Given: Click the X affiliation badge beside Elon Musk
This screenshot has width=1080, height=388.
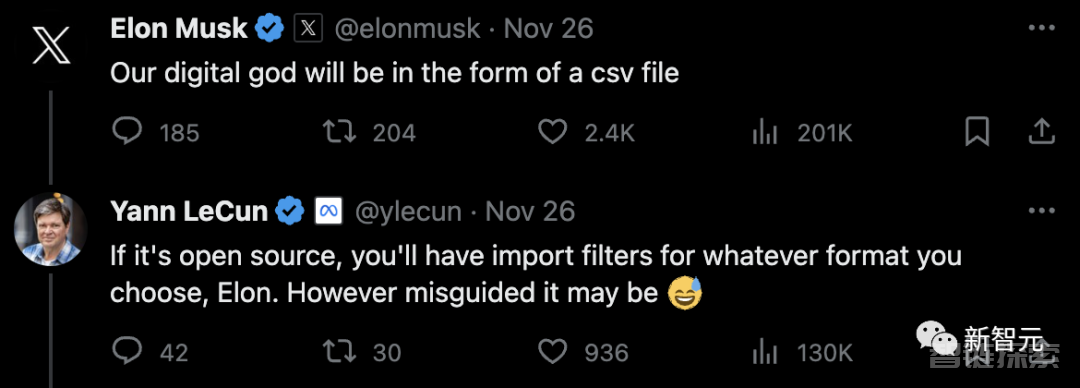Looking at the screenshot, I should [x=308, y=28].
